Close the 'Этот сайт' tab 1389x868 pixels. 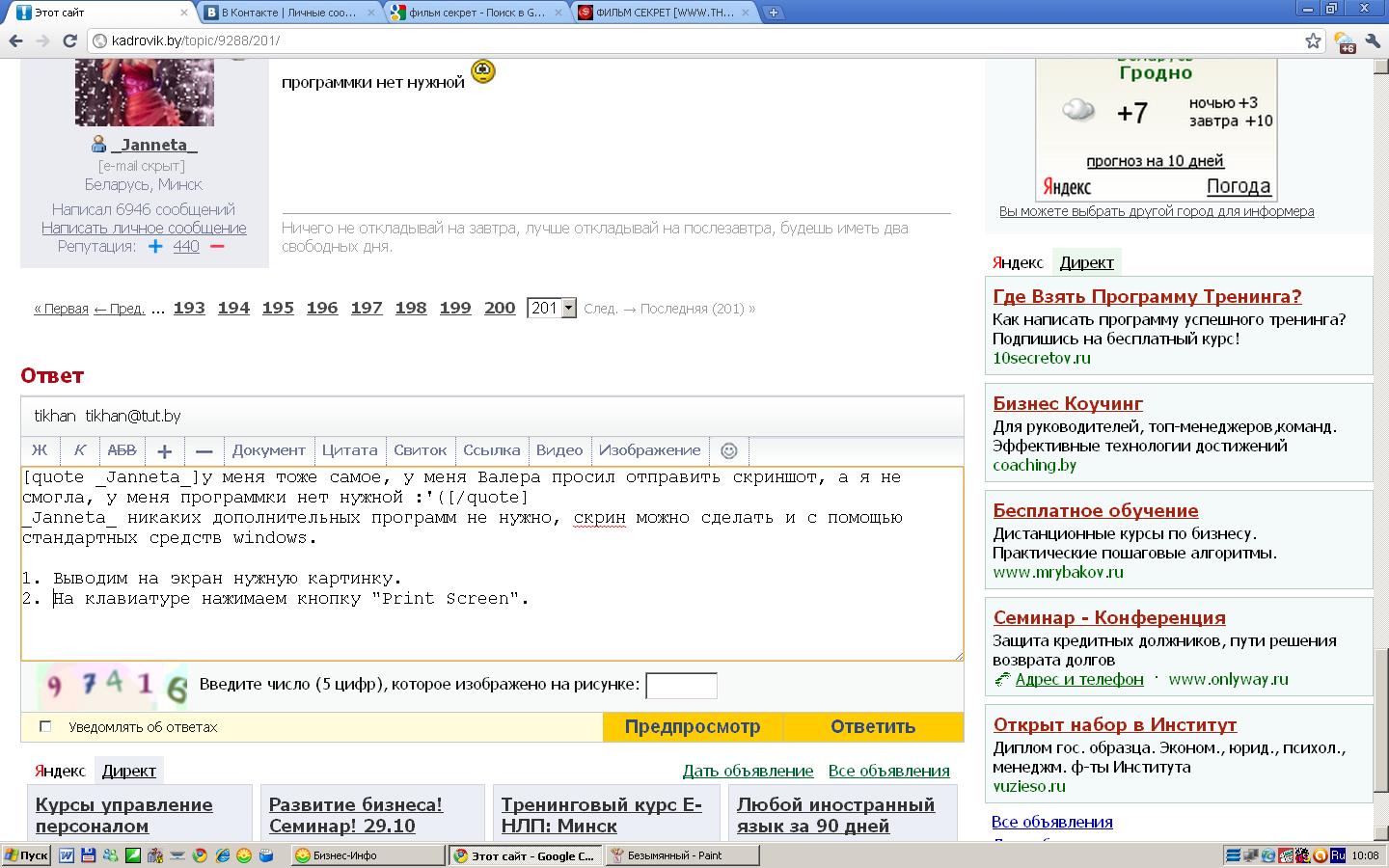pos(184,13)
